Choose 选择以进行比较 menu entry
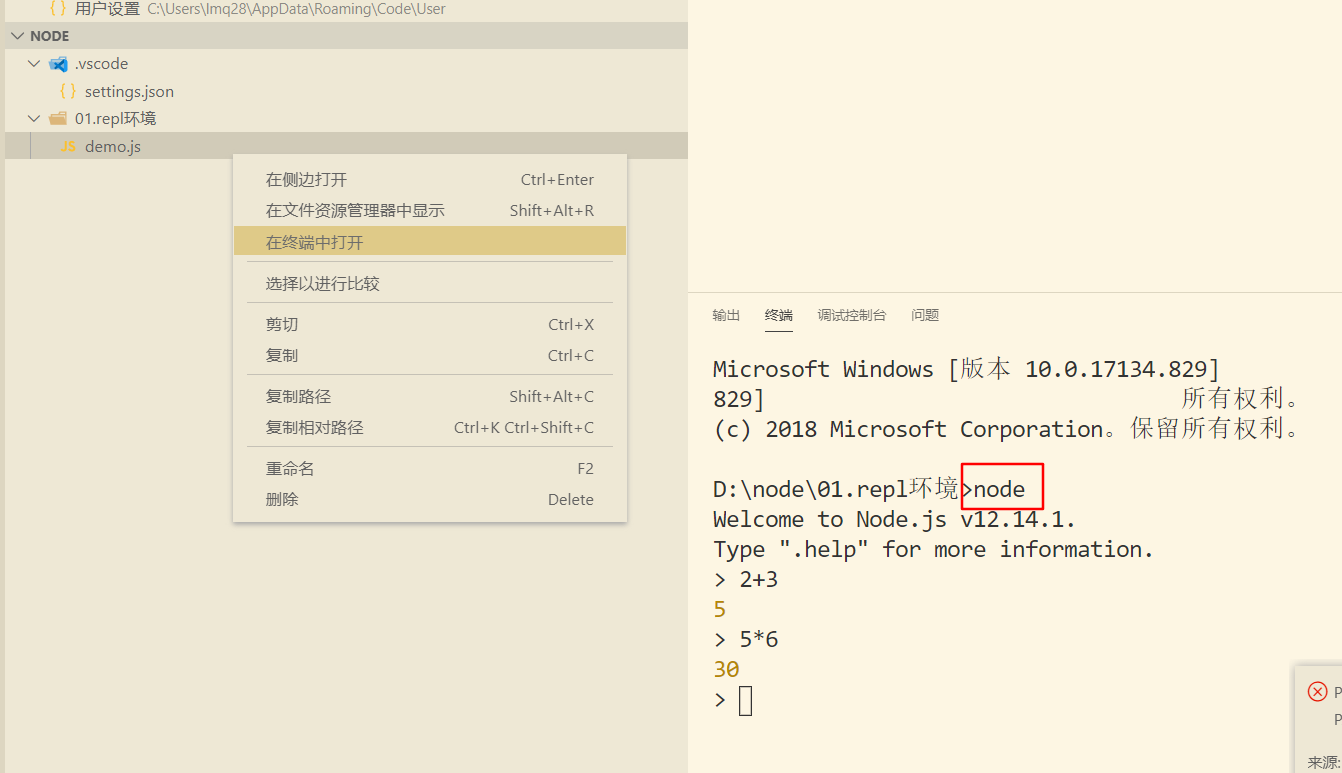The width and height of the screenshot is (1342, 773). pos(430,284)
